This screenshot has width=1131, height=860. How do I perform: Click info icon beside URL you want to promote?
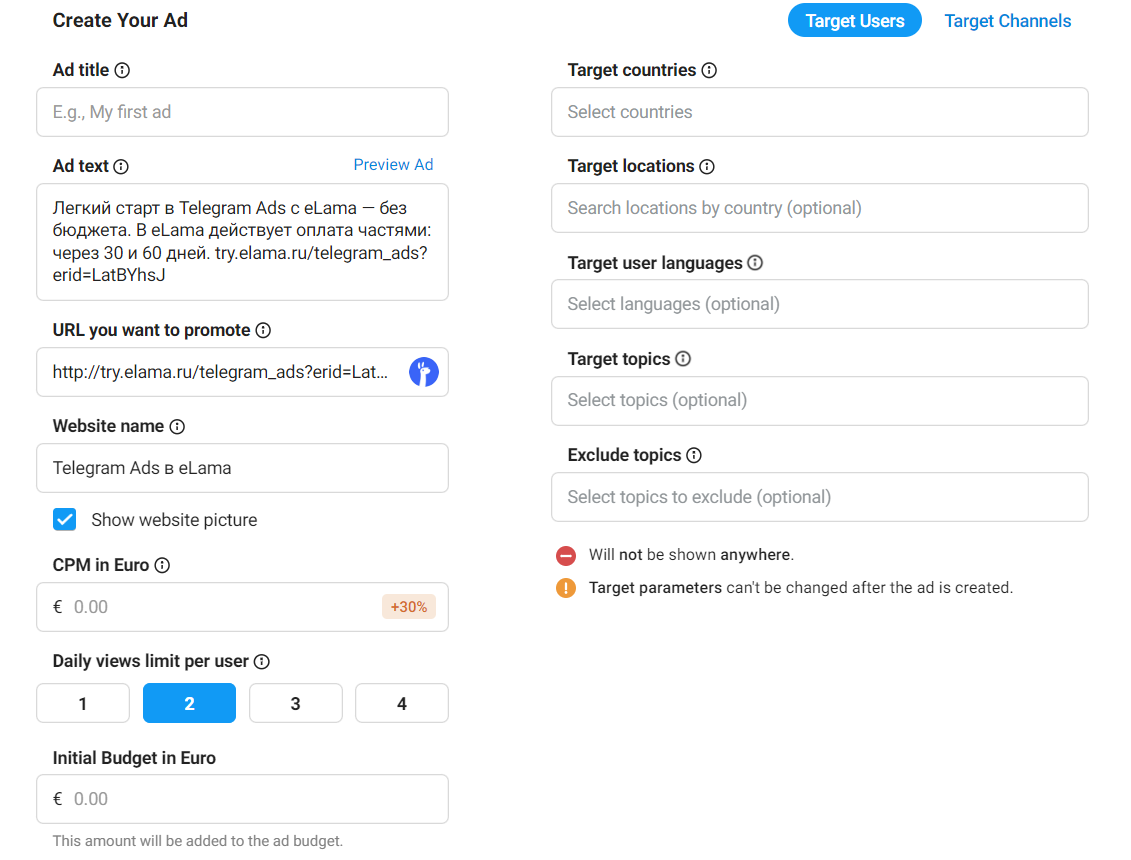(263, 331)
